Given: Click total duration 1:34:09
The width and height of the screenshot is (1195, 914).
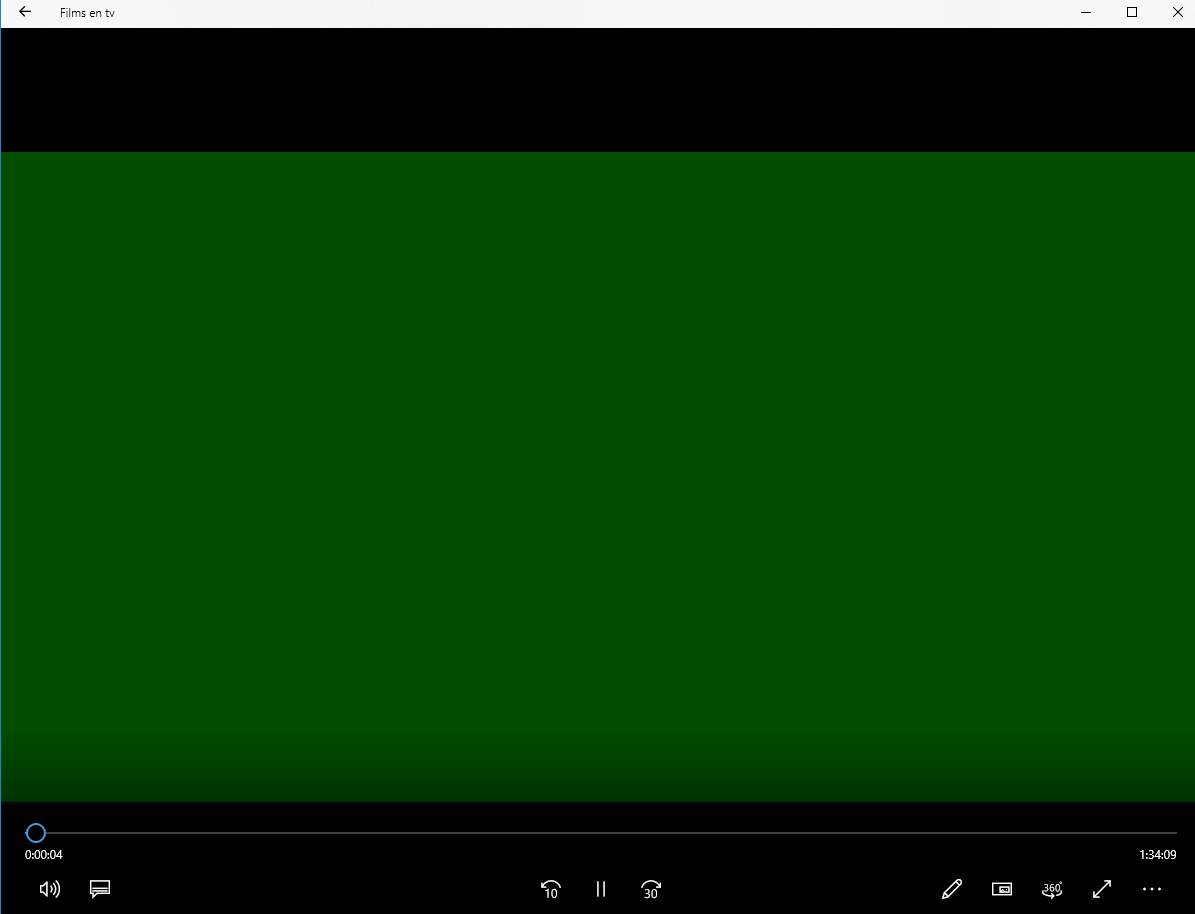Looking at the screenshot, I should pyautogui.click(x=1158, y=855).
